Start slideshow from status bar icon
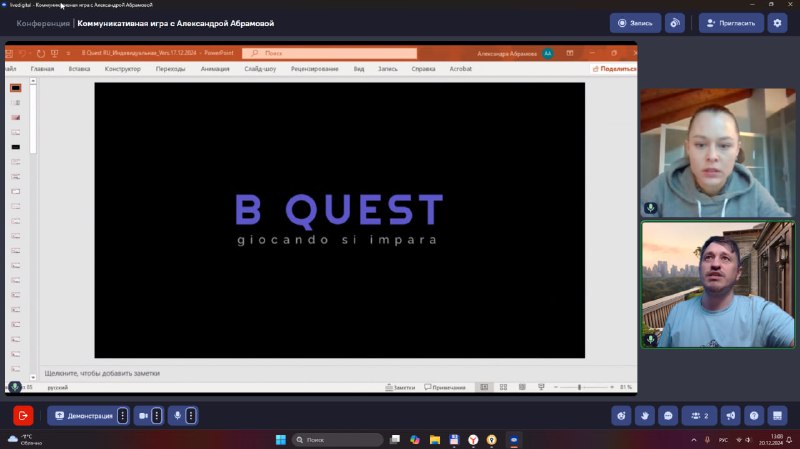The height and width of the screenshot is (449, 800). [541, 388]
